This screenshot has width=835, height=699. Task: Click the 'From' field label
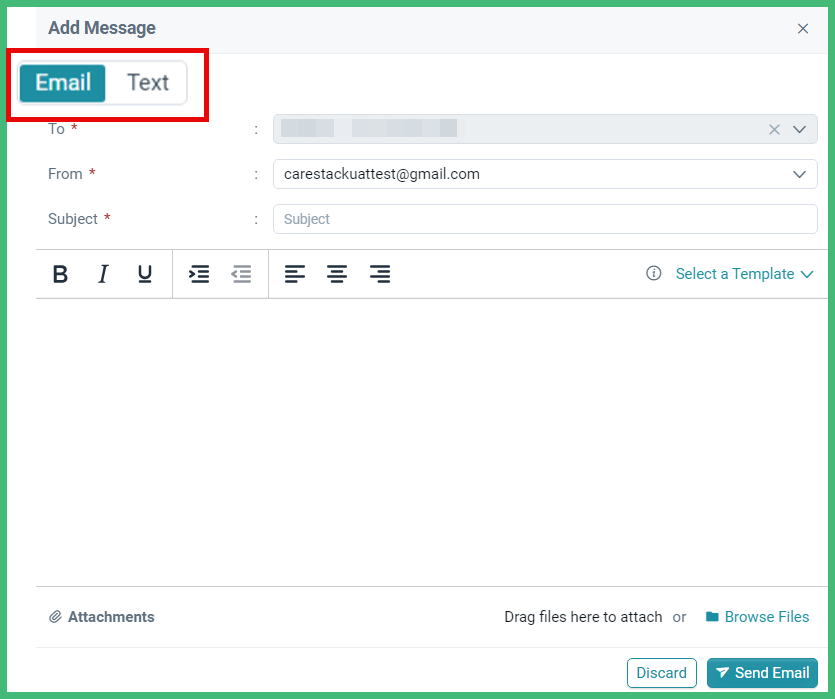(x=65, y=174)
